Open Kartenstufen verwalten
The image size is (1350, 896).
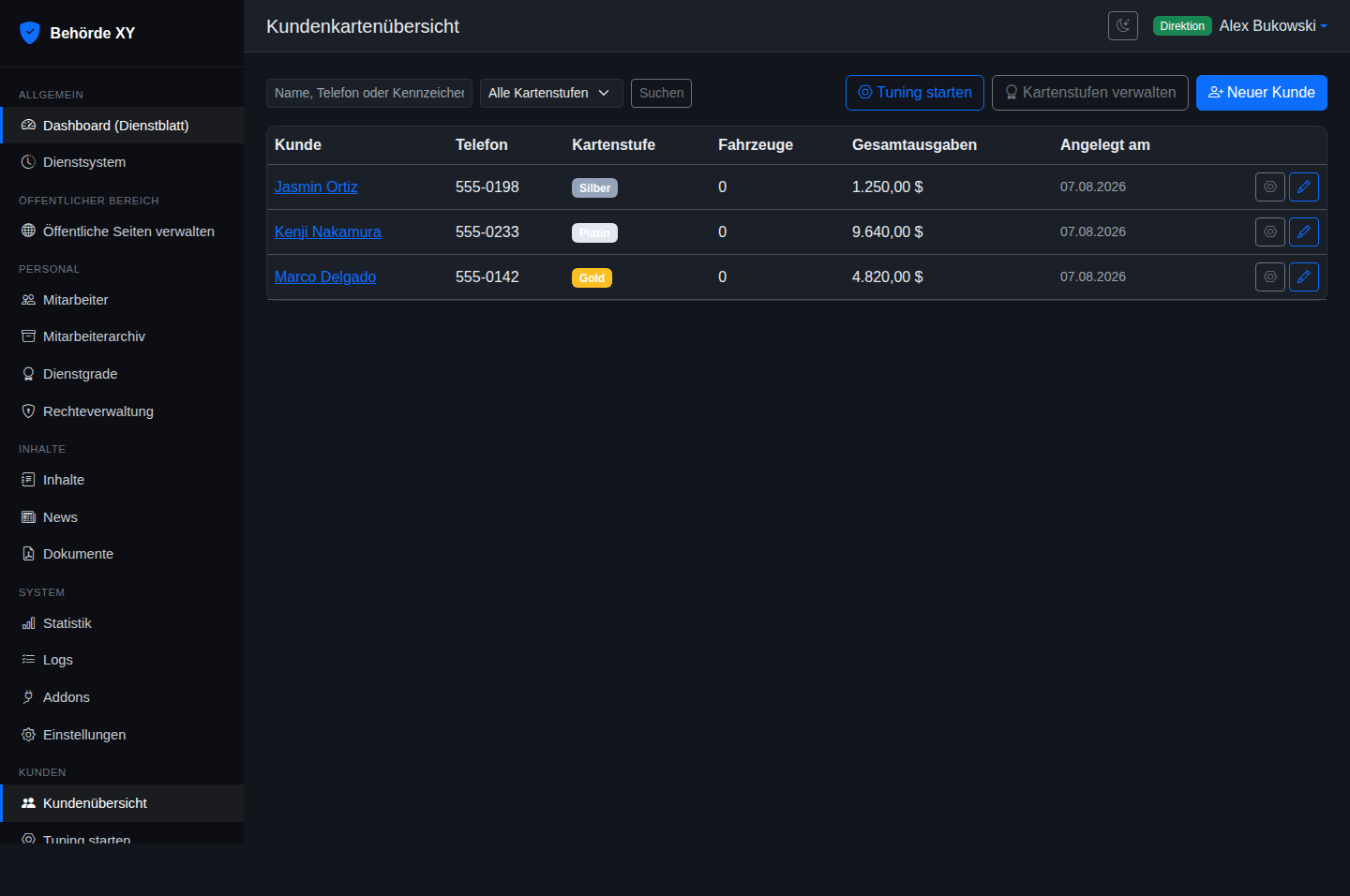[x=1090, y=93]
